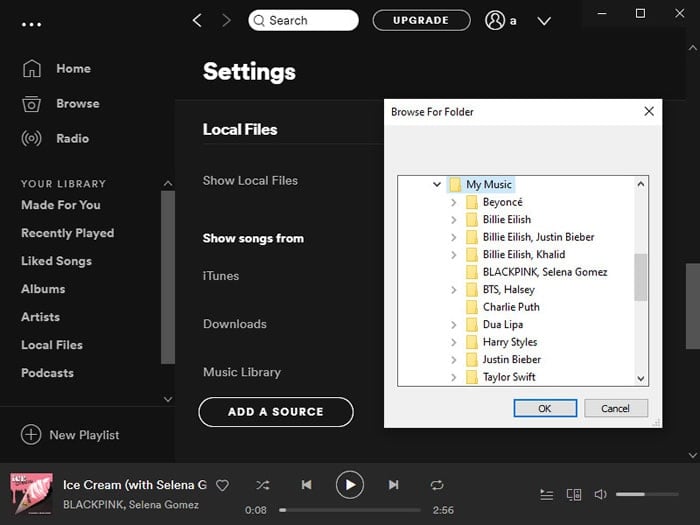
Task: Expand the Harry Styles folder
Action: [454, 342]
